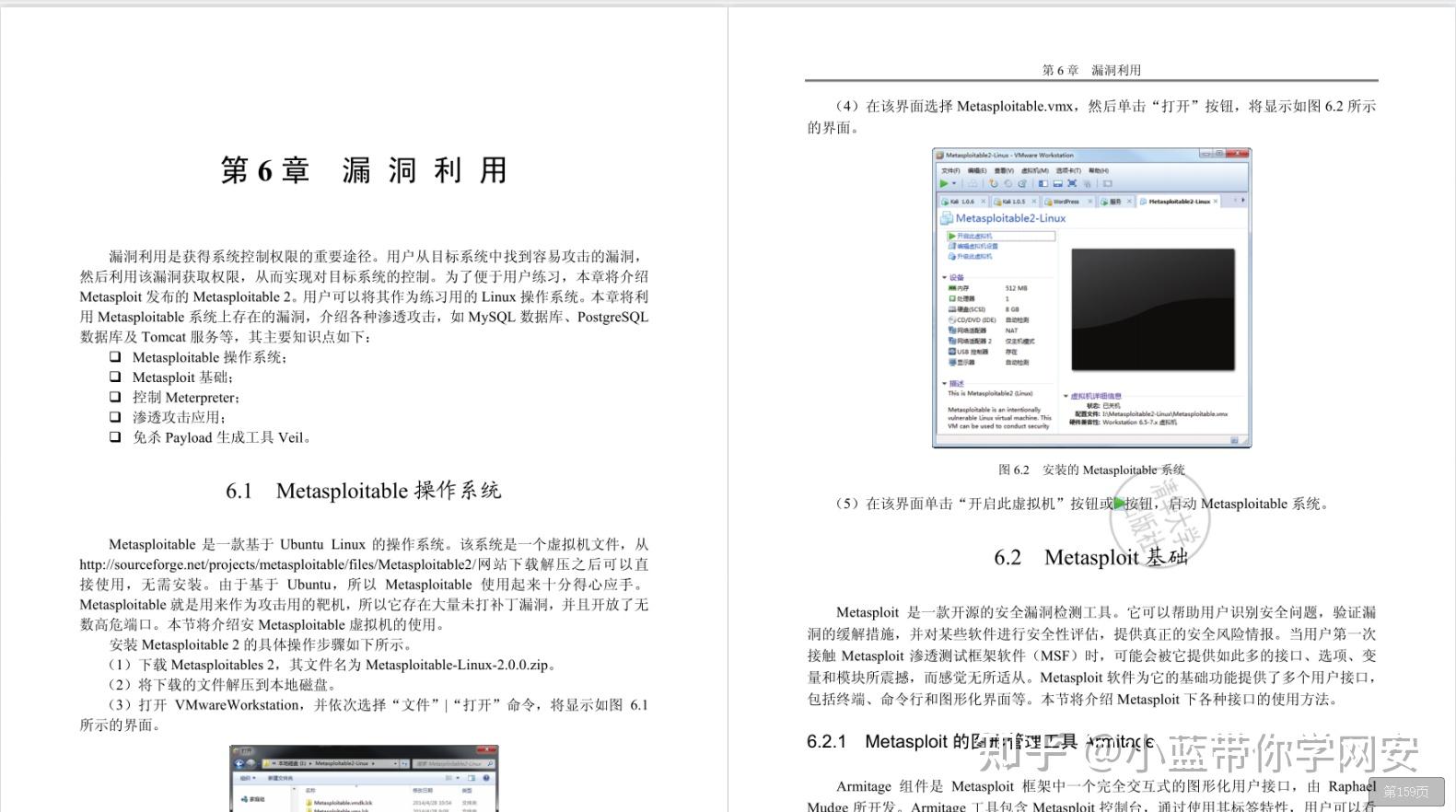Click the black VM preview in Figure 6.2
The image size is (1456, 812).
coord(1153,309)
